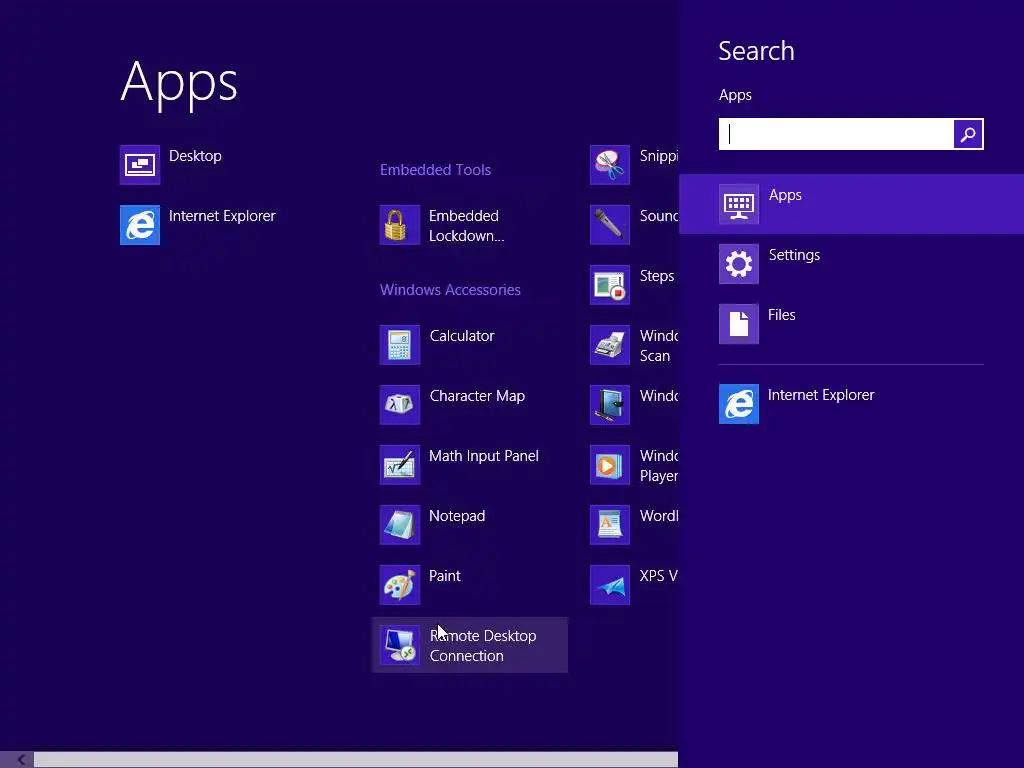
Task: Open the Desktop tile icon
Action: 140,165
